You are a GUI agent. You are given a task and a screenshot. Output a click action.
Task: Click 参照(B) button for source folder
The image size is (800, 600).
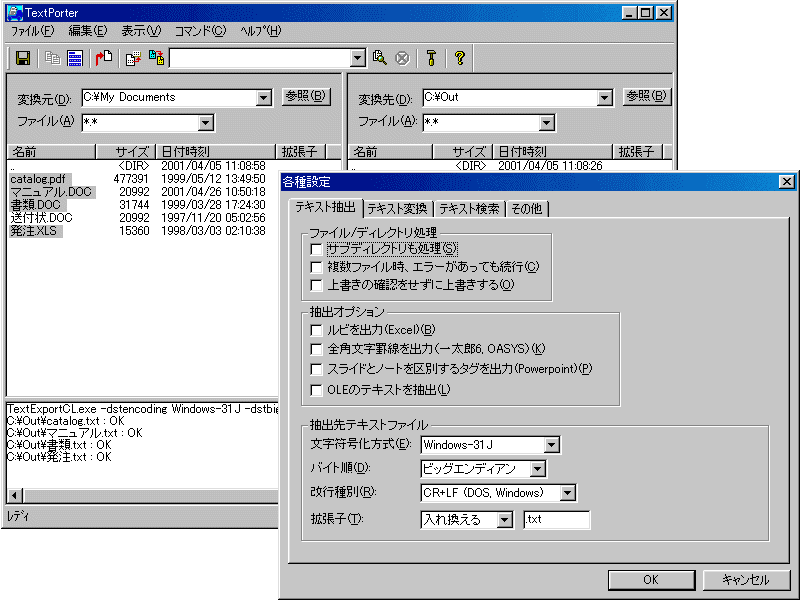(x=306, y=96)
